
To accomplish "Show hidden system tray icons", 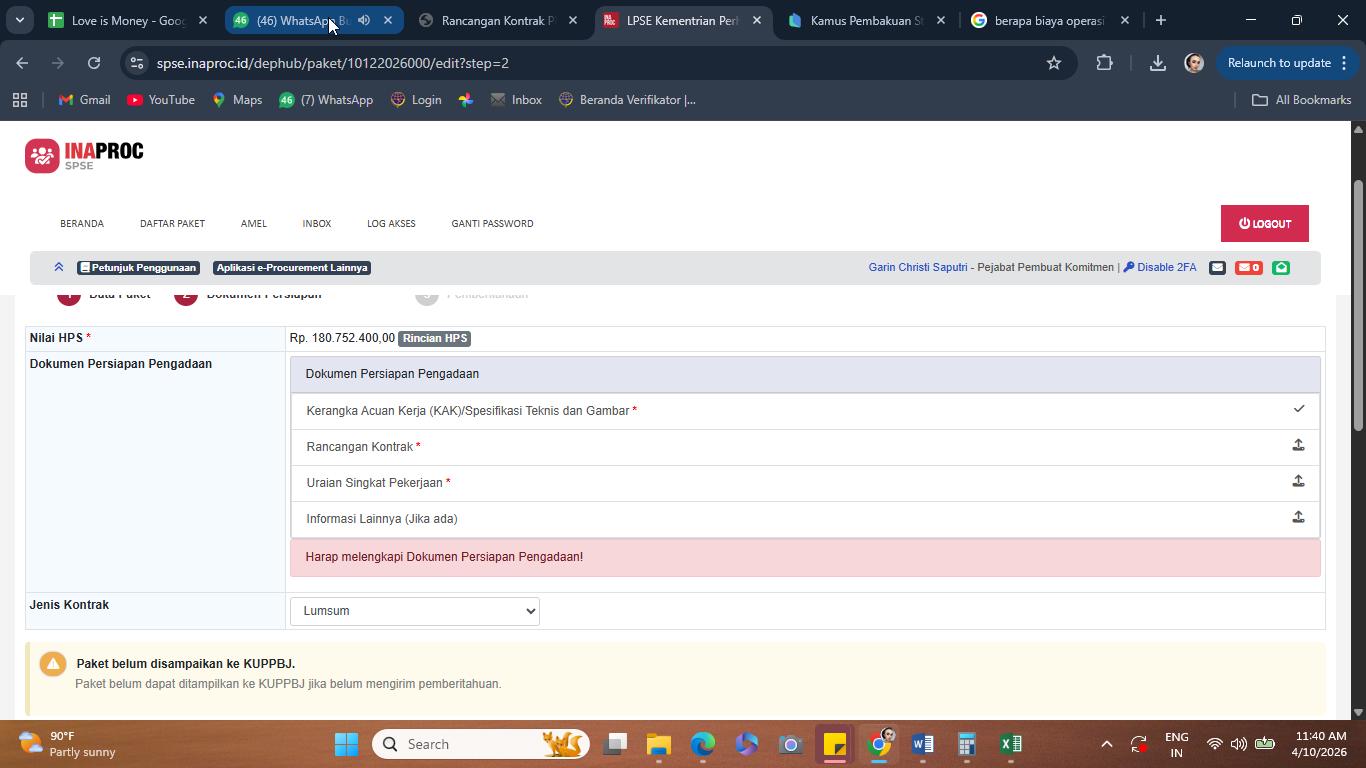I will tap(1106, 744).
